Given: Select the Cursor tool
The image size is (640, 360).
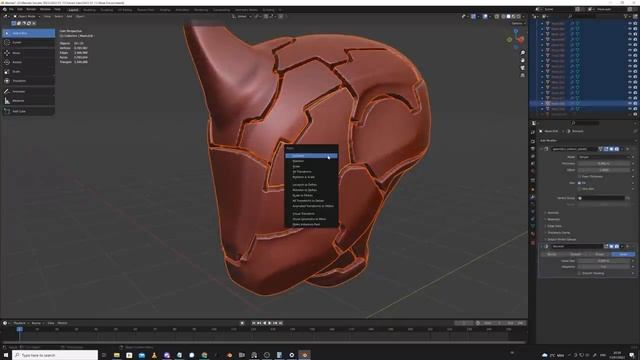Looking at the screenshot, I should pos(29,42).
